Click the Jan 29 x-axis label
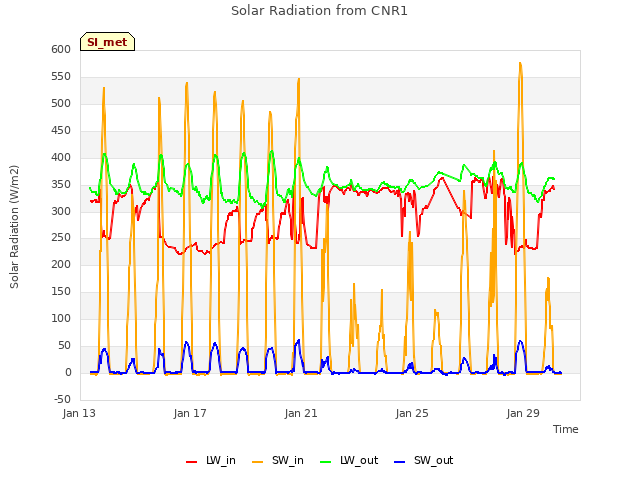Image resolution: width=640 pixels, height=480 pixels. 523,413
